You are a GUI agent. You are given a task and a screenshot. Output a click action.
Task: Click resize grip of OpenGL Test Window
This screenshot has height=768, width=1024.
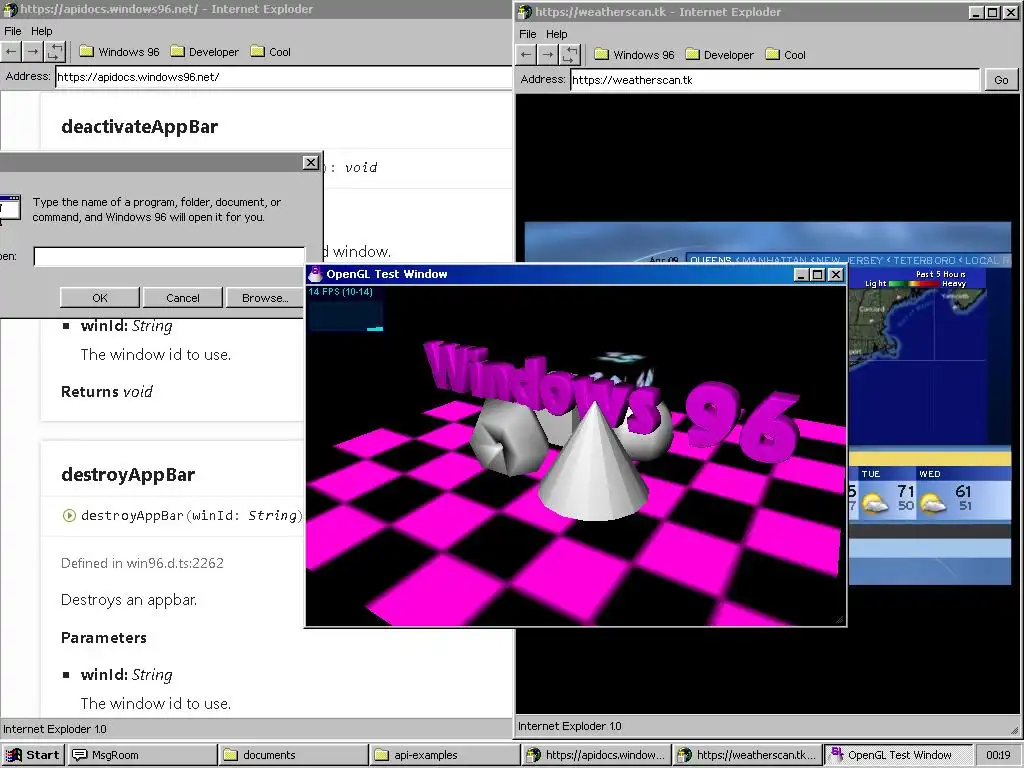[x=840, y=620]
